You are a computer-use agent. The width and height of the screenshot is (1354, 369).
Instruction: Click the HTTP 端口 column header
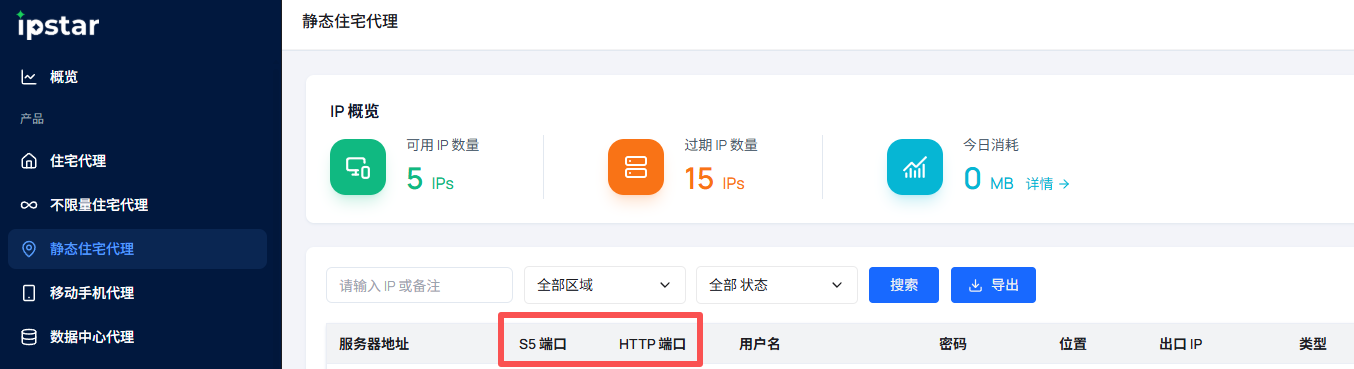(652, 344)
